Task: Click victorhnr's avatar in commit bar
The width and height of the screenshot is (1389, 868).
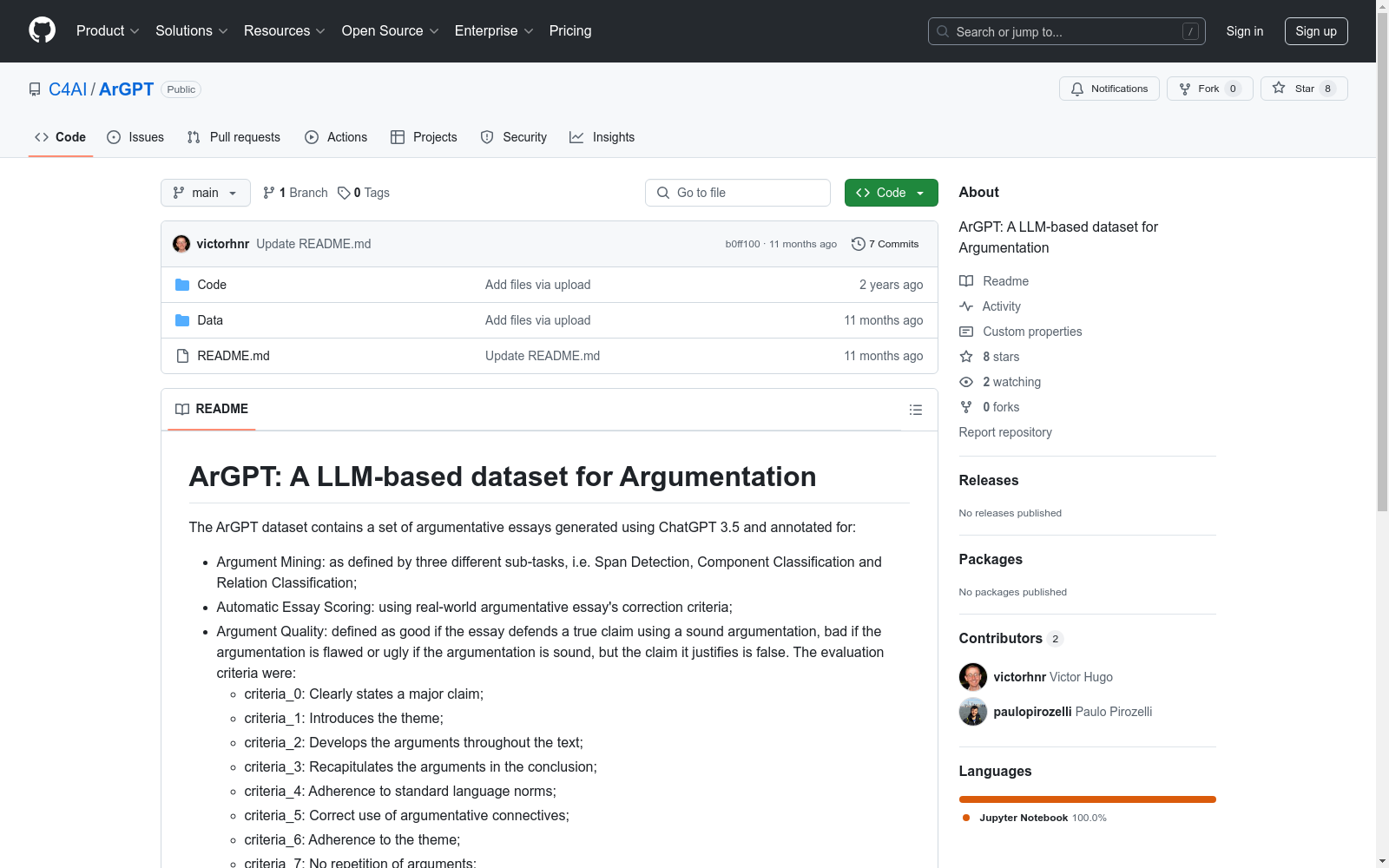Action: [x=181, y=244]
